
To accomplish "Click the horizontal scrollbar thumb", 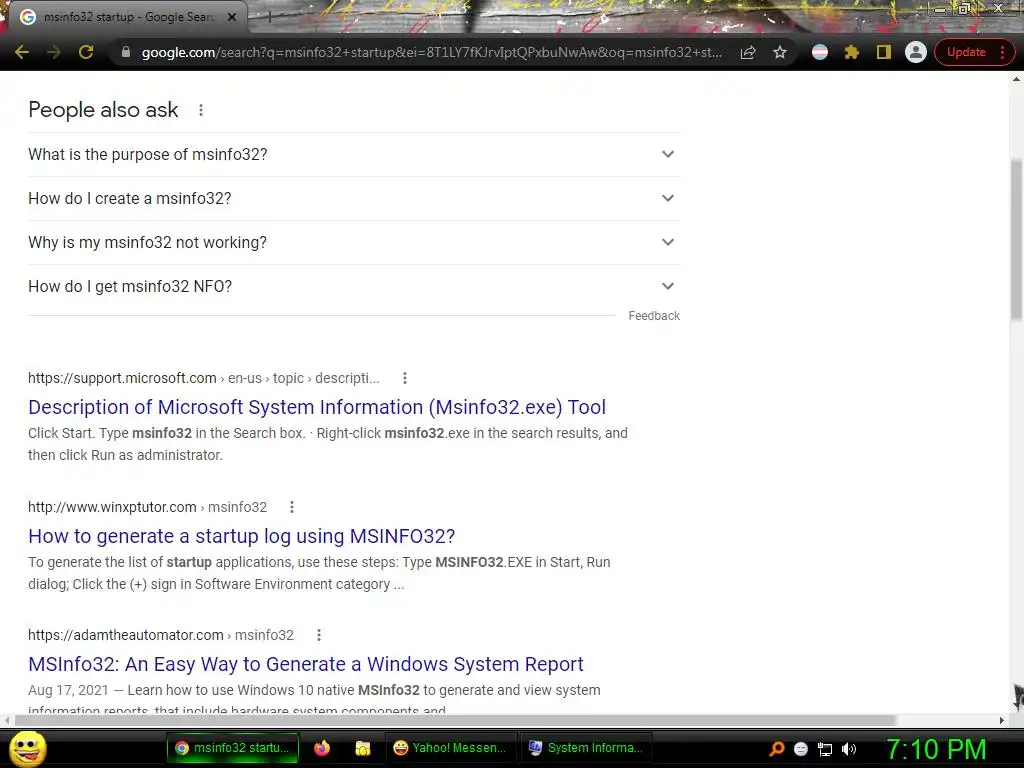I will (455, 721).
